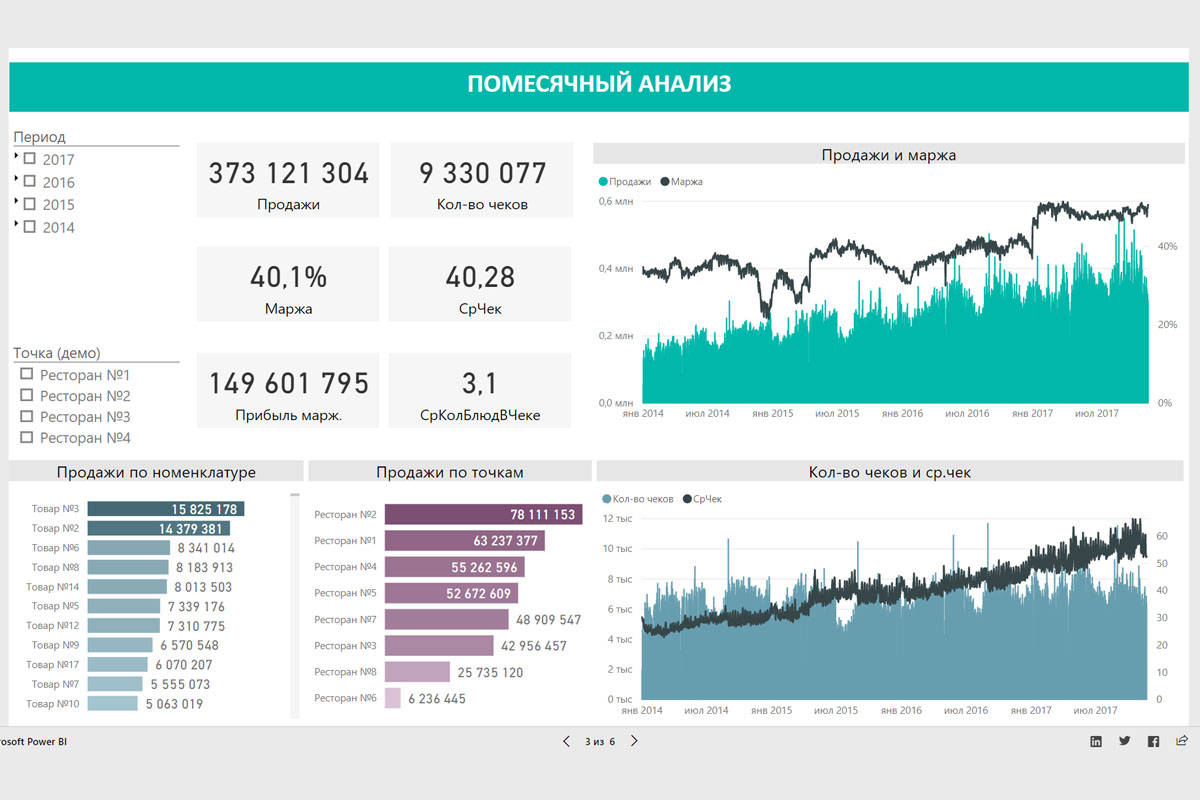Image resolution: width=1200 pixels, height=800 pixels.
Task: Go to the previous report page
Action: point(566,741)
